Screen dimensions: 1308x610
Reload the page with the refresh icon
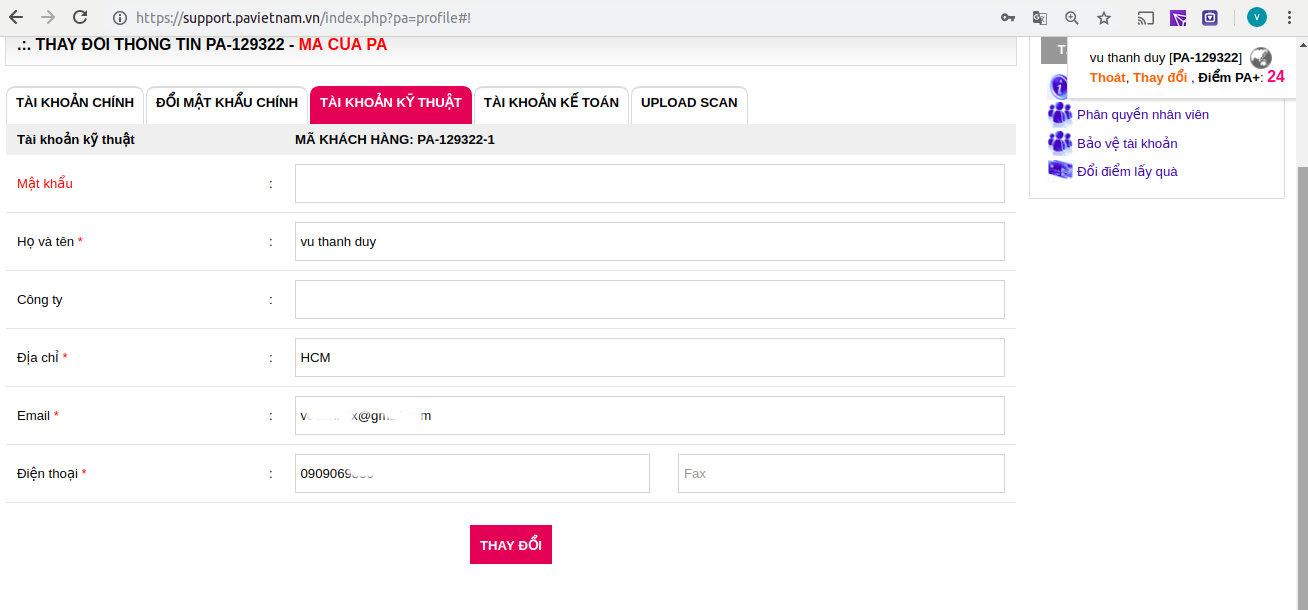point(80,18)
